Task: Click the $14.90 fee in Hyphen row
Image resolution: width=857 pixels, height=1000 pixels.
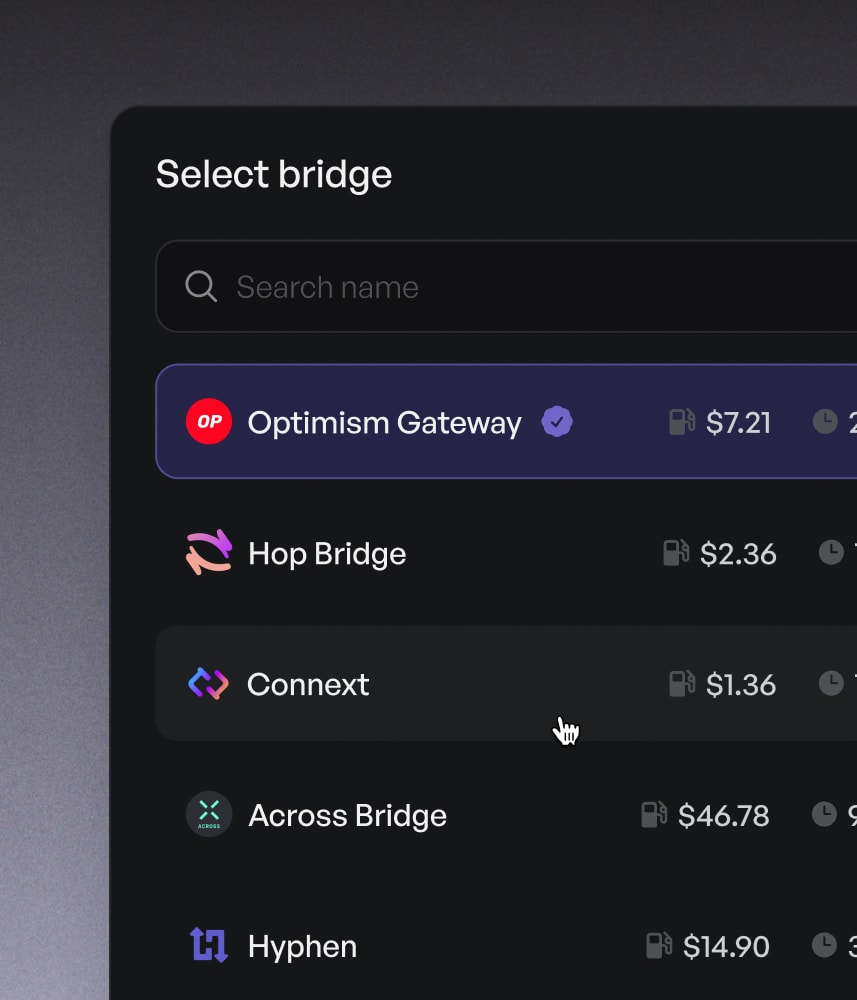Action: [726, 946]
